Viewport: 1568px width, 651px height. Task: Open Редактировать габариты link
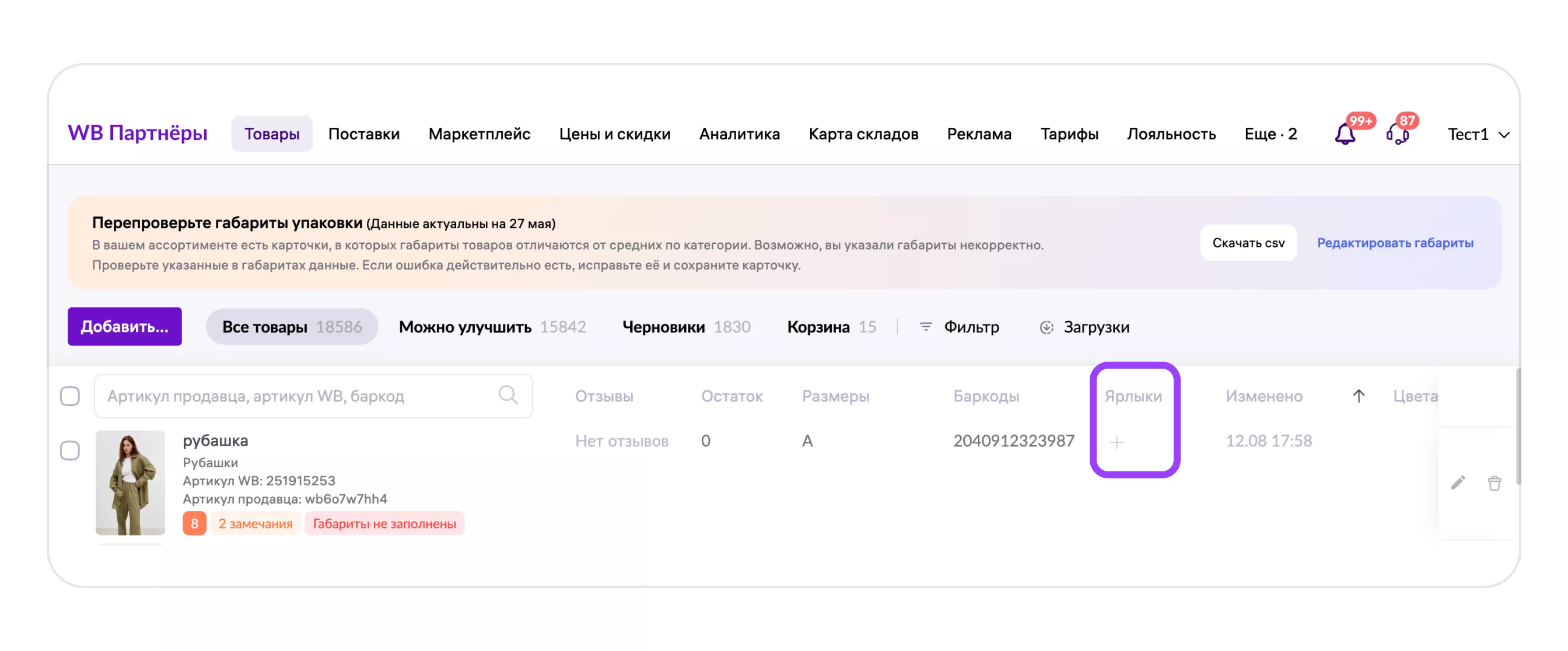1395,243
